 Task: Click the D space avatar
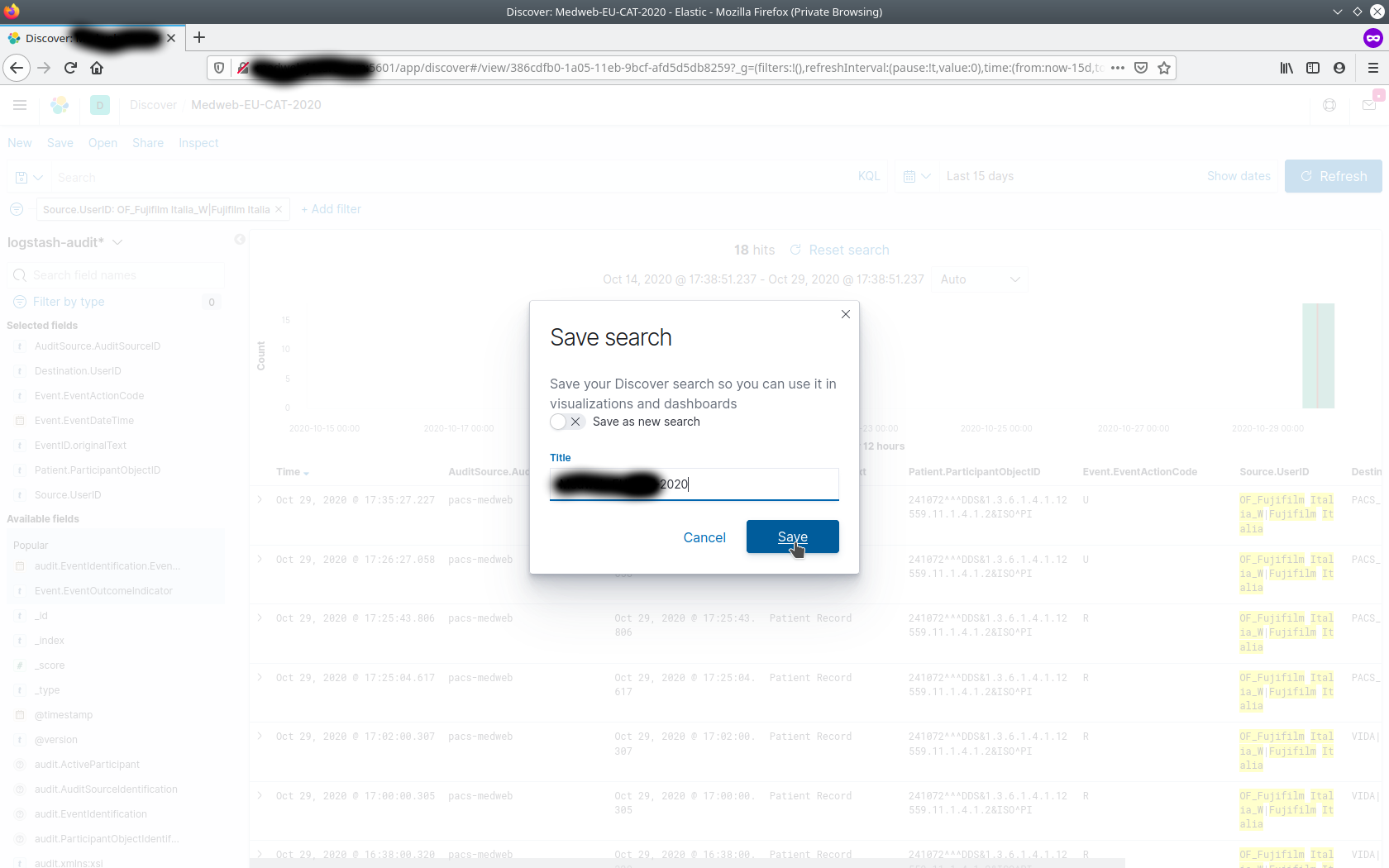[x=100, y=105]
